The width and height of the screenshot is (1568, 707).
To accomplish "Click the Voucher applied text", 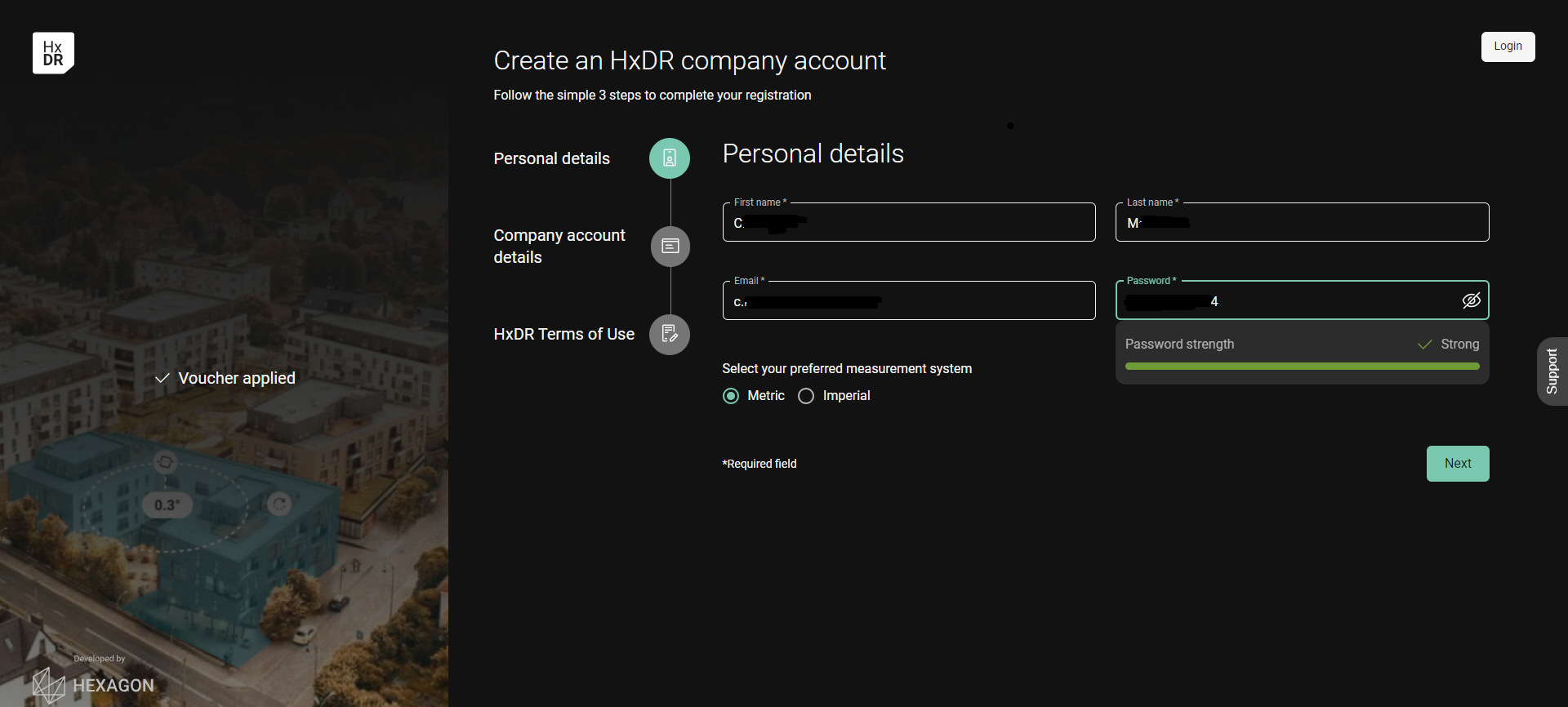I will click(x=237, y=378).
